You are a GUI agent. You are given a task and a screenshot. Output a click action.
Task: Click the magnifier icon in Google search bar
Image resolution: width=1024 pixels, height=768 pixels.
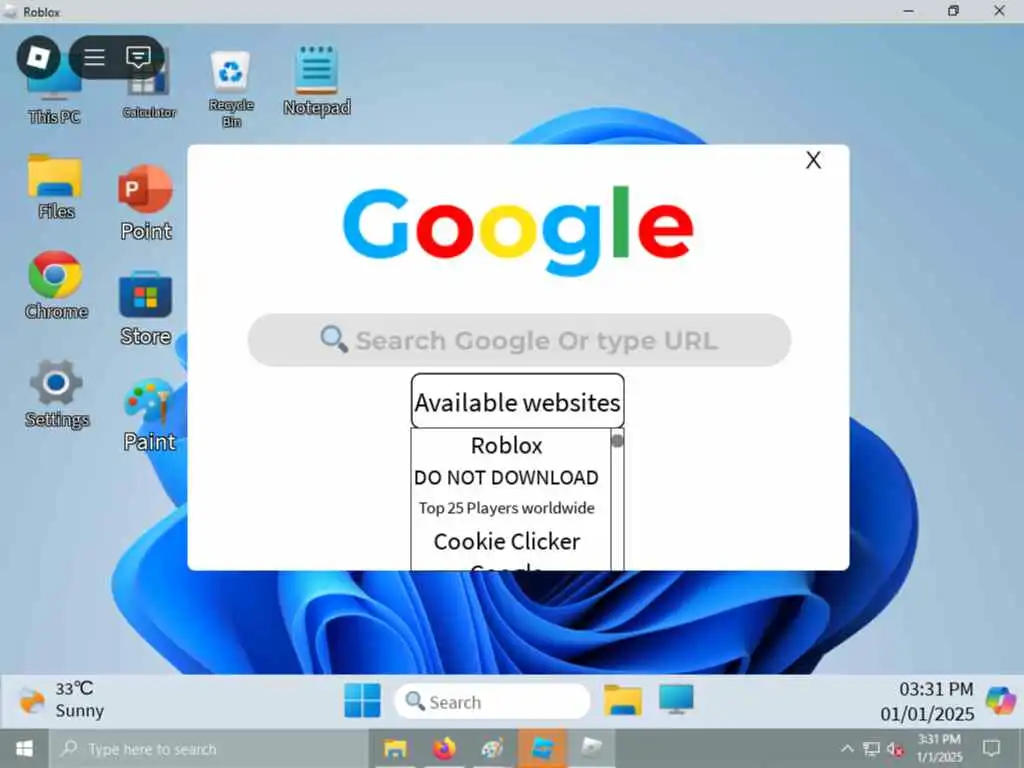[x=334, y=339]
